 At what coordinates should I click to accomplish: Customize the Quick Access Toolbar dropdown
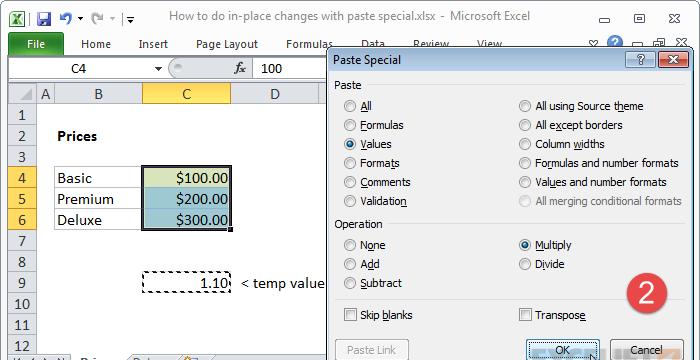[130, 19]
